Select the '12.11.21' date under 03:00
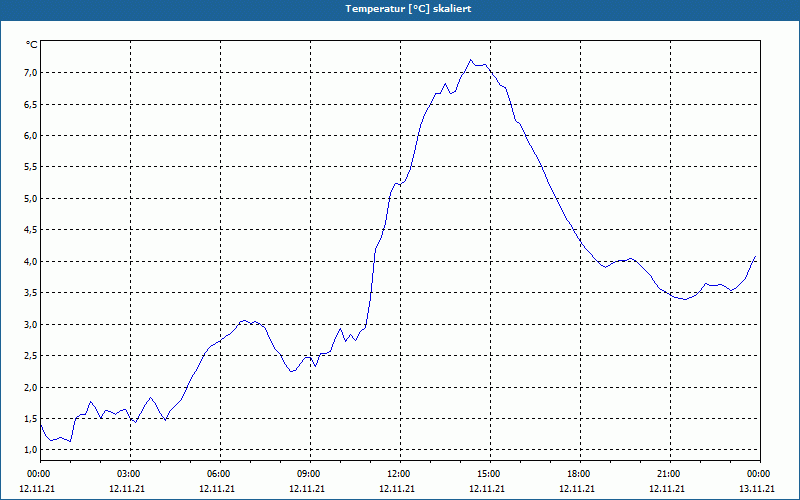The image size is (800, 500). click(x=127, y=488)
